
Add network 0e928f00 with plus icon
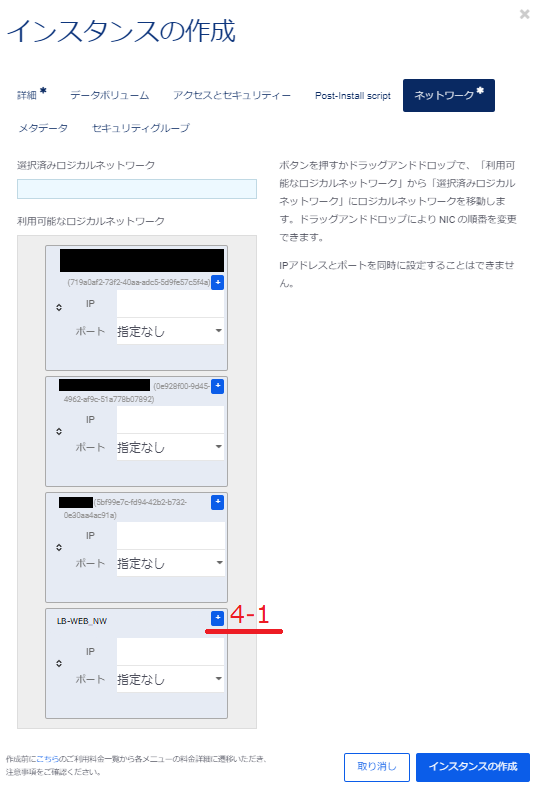click(x=217, y=386)
